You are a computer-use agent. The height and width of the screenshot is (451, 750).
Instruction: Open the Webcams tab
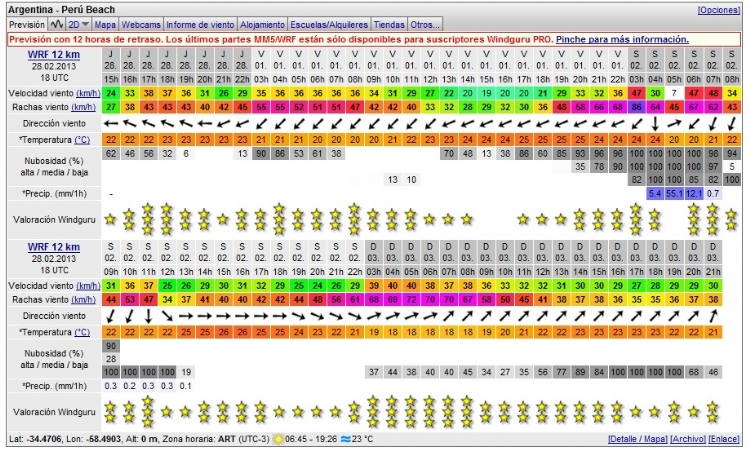click(x=141, y=24)
